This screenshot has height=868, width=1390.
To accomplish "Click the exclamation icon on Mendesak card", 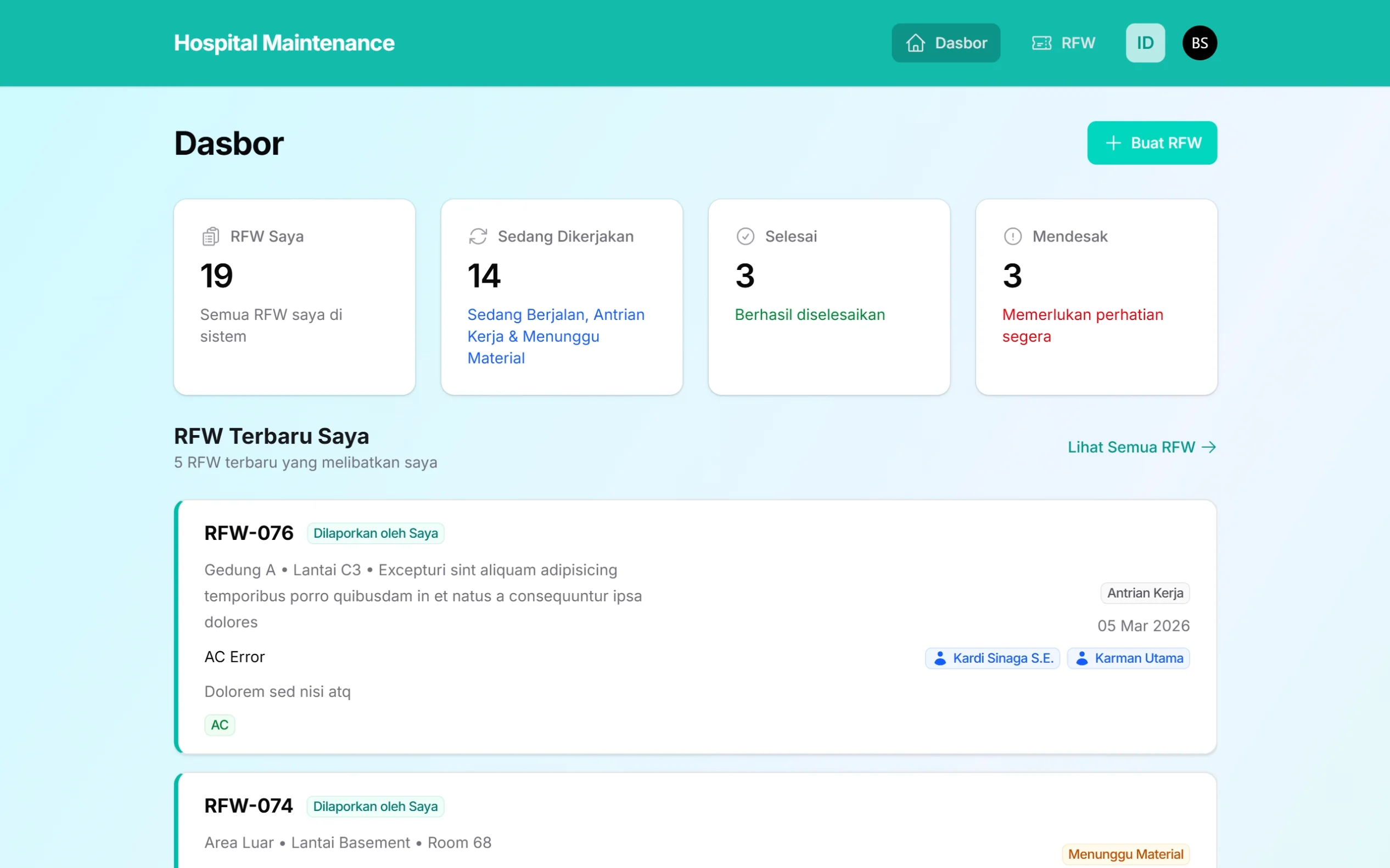I will (x=1012, y=236).
